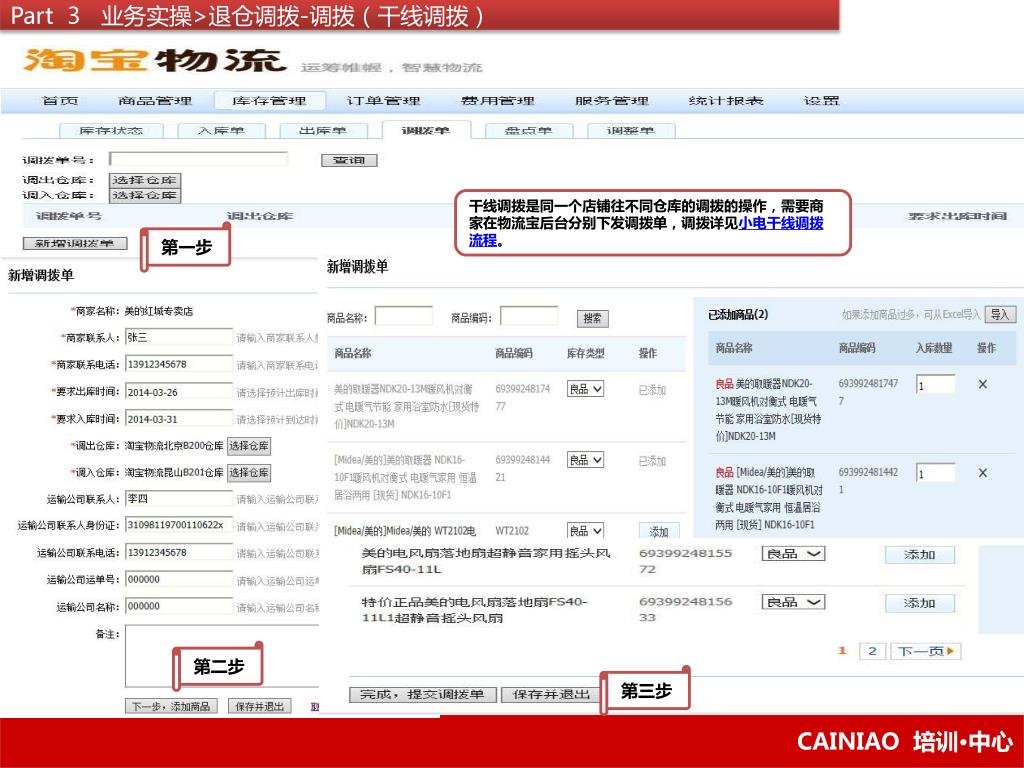Screen dimensions: 1024x768
Task: Open 库存类型 dropdown for NDK16-10F1 row
Action: [x=585, y=460]
